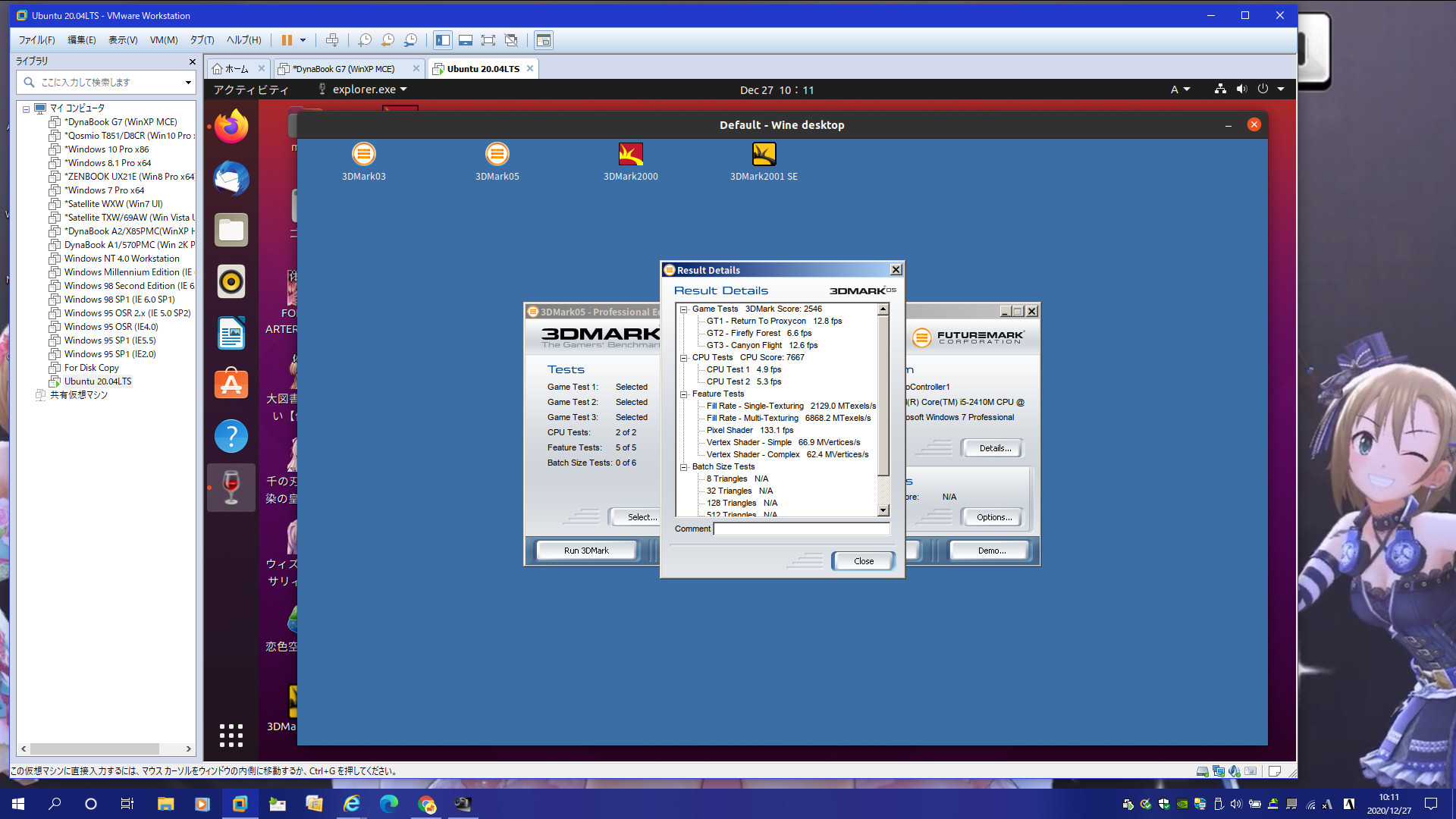Open the VM(M) menu
Viewport: 1456px width, 819px height.
(164, 40)
